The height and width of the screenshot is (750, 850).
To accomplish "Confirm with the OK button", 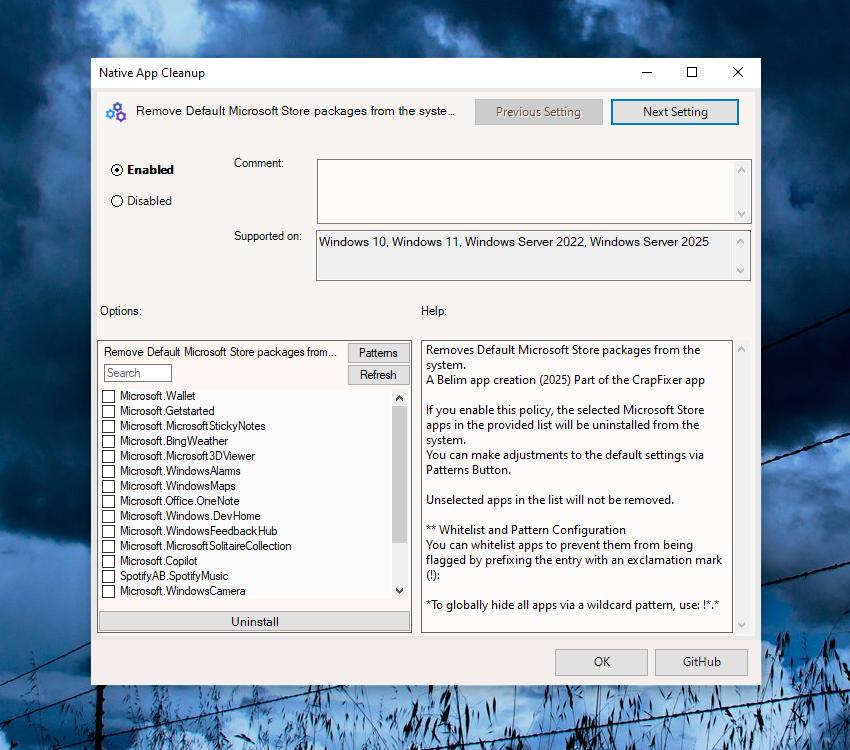I will [601, 662].
